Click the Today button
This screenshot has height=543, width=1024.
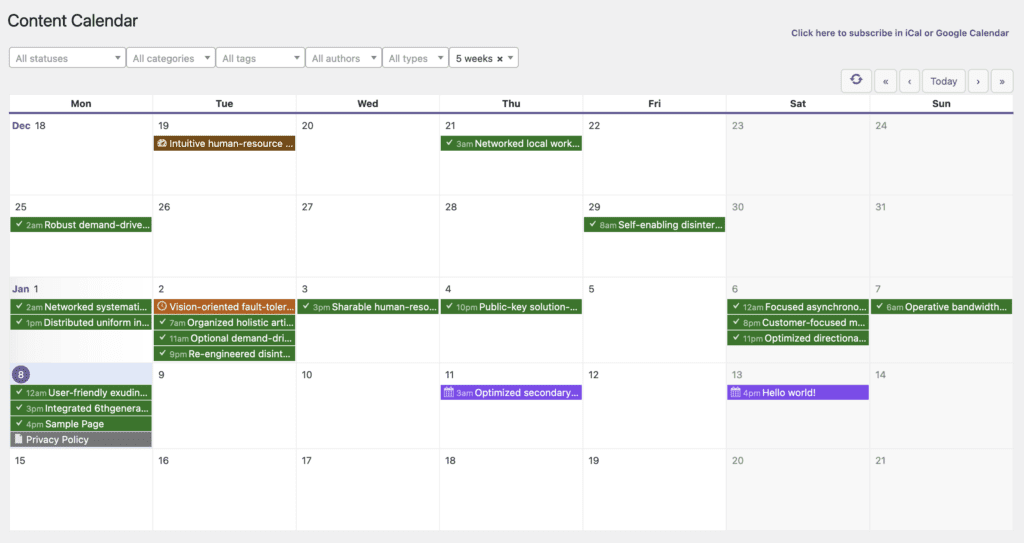point(944,81)
